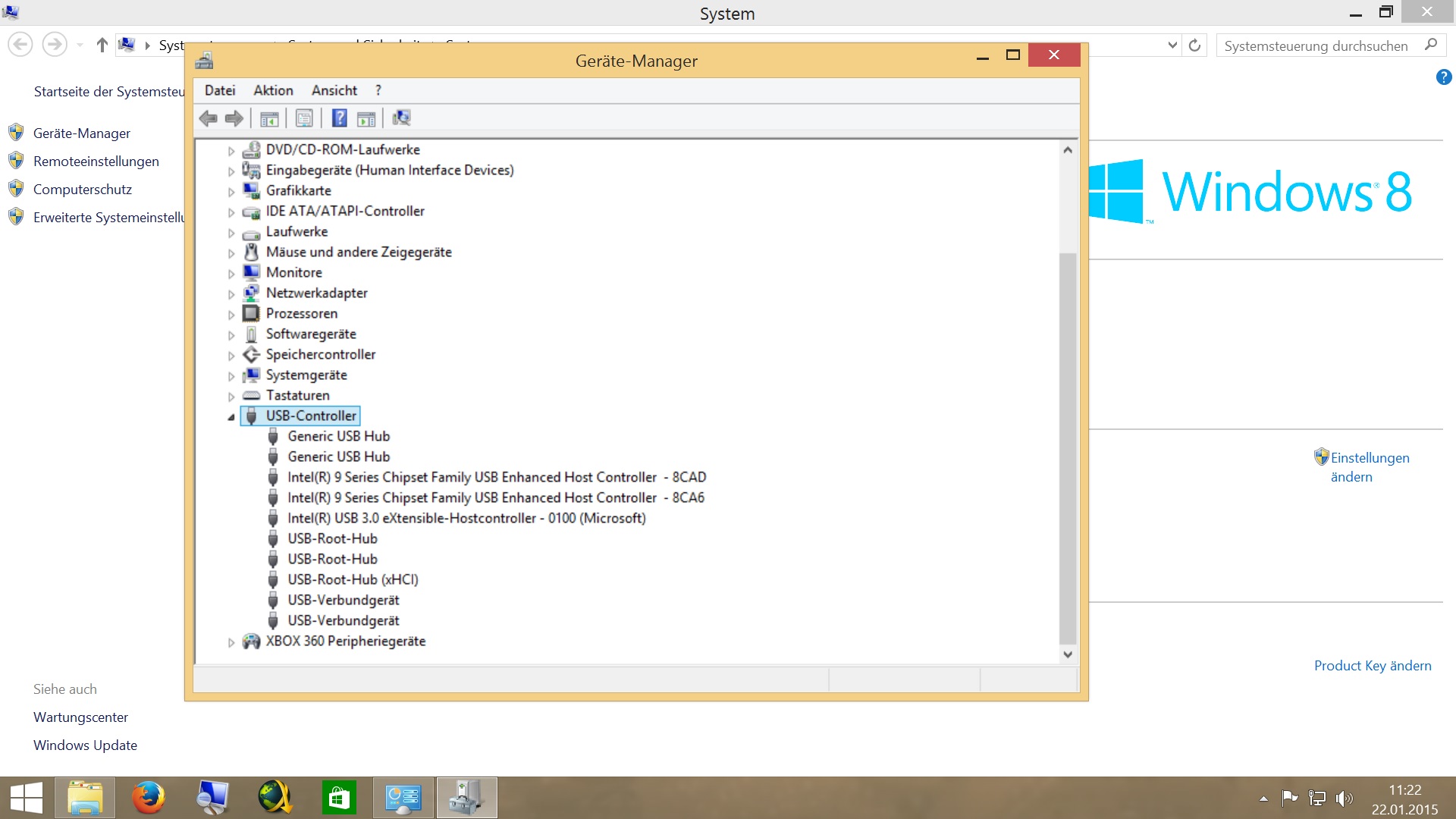Click the device tree scrollbar thumb
The width and height of the screenshot is (1456, 819).
(x=1068, y=447)
